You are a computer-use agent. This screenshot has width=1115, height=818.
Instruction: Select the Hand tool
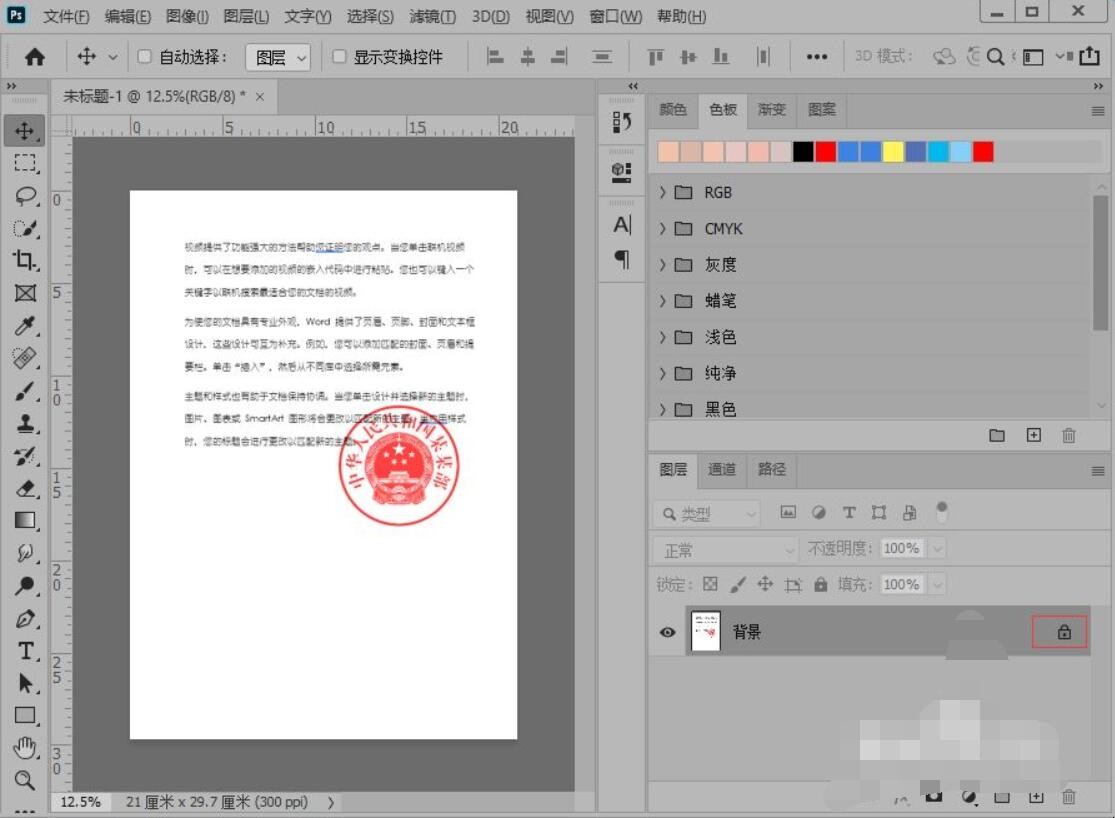[x=26, y=748]
